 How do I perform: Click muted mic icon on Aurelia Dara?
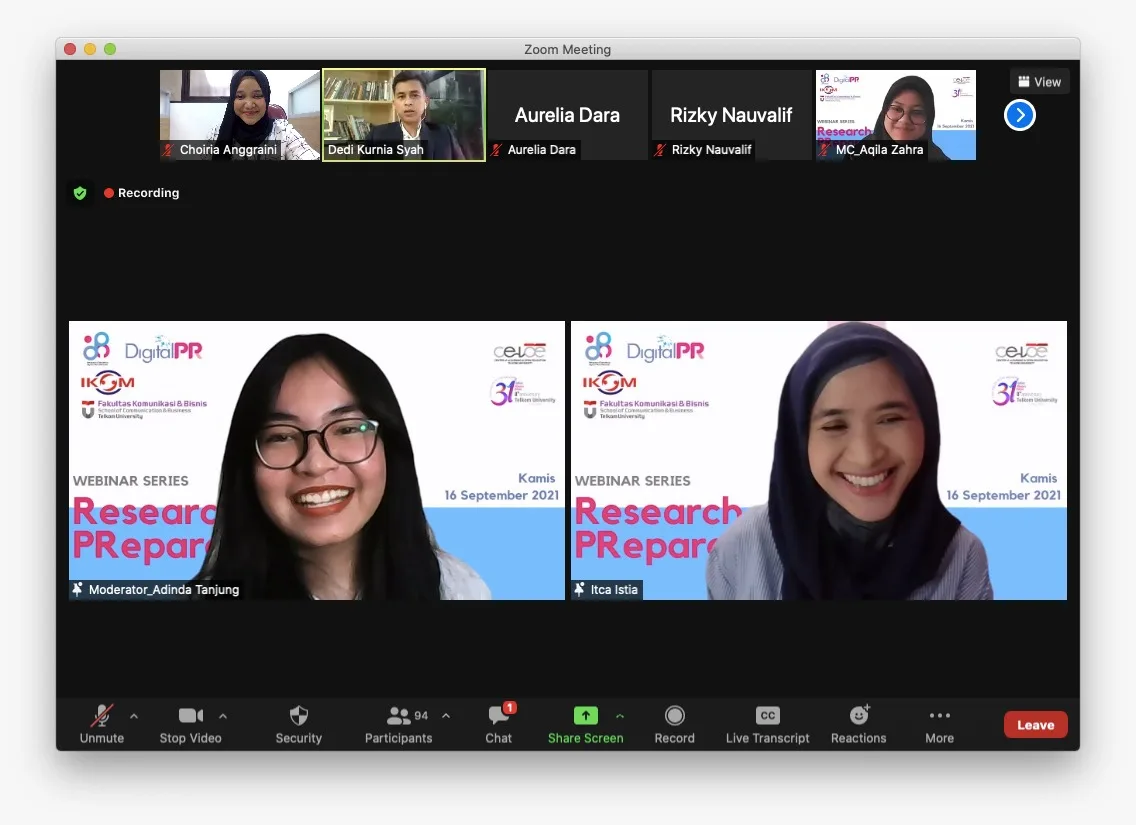tap(496, 150)
